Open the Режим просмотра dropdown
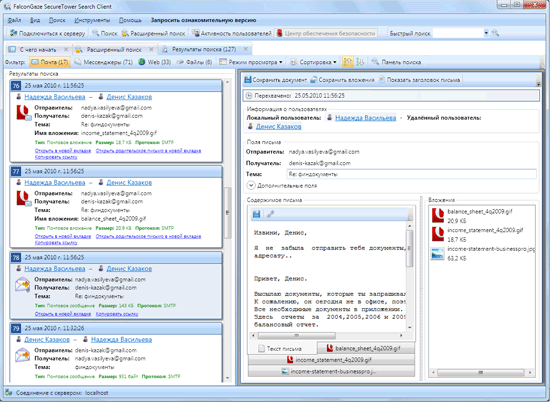550x402 pixels. [250, 62]
